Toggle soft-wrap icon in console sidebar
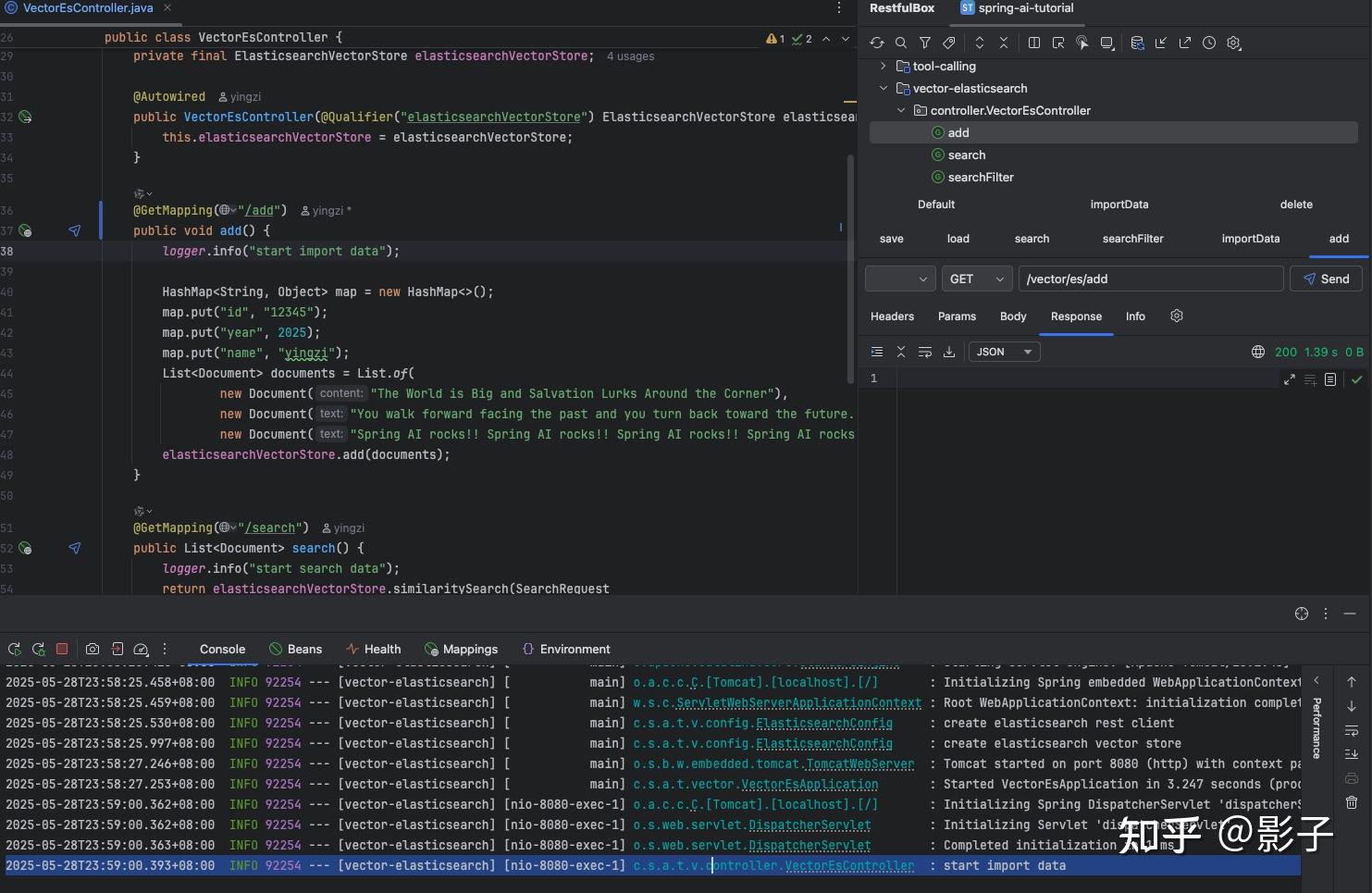Viewport: 1372px width, 893px height. (1352, 730)
